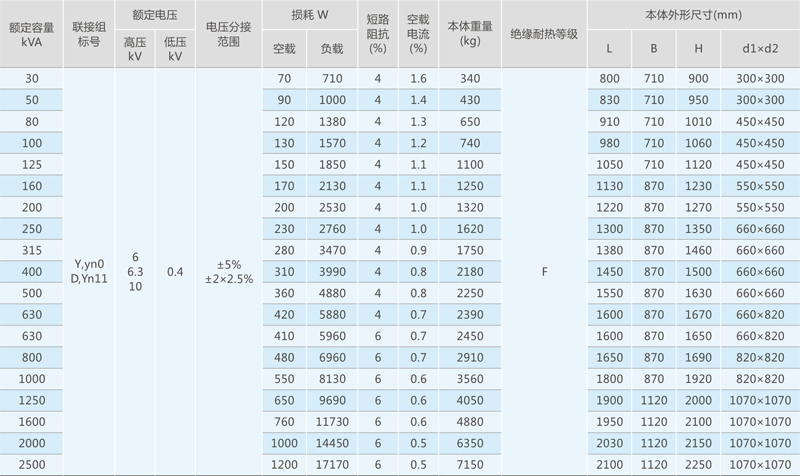The width and height of the screenshot is (800, 476).
Task: Select the 7150 weight value
Action: click(x=471, y=465)
